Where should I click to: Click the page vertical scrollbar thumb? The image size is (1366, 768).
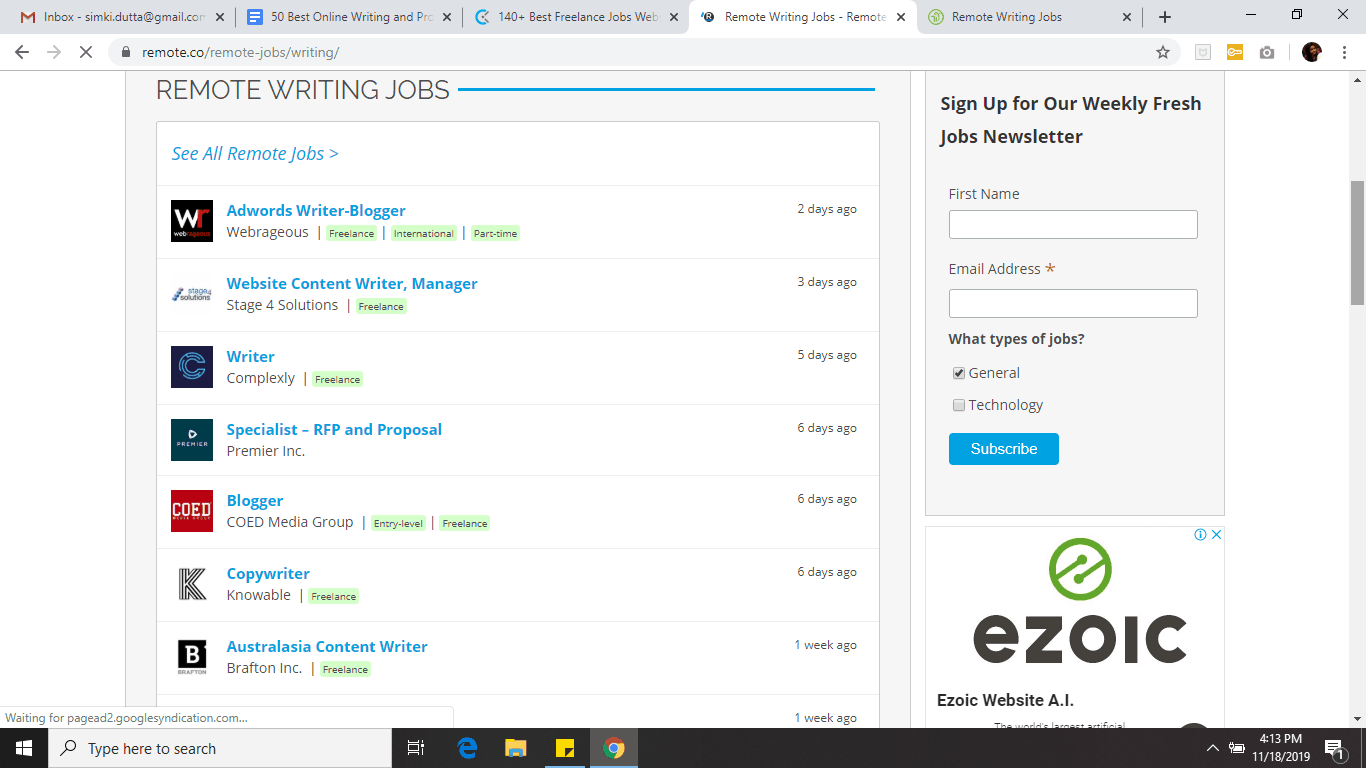point(1357,242)
